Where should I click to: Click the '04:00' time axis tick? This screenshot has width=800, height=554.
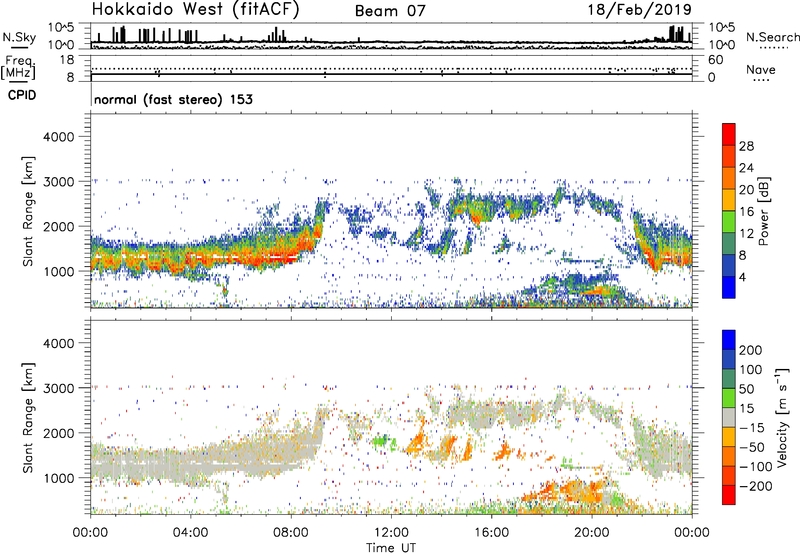point(191,533)
